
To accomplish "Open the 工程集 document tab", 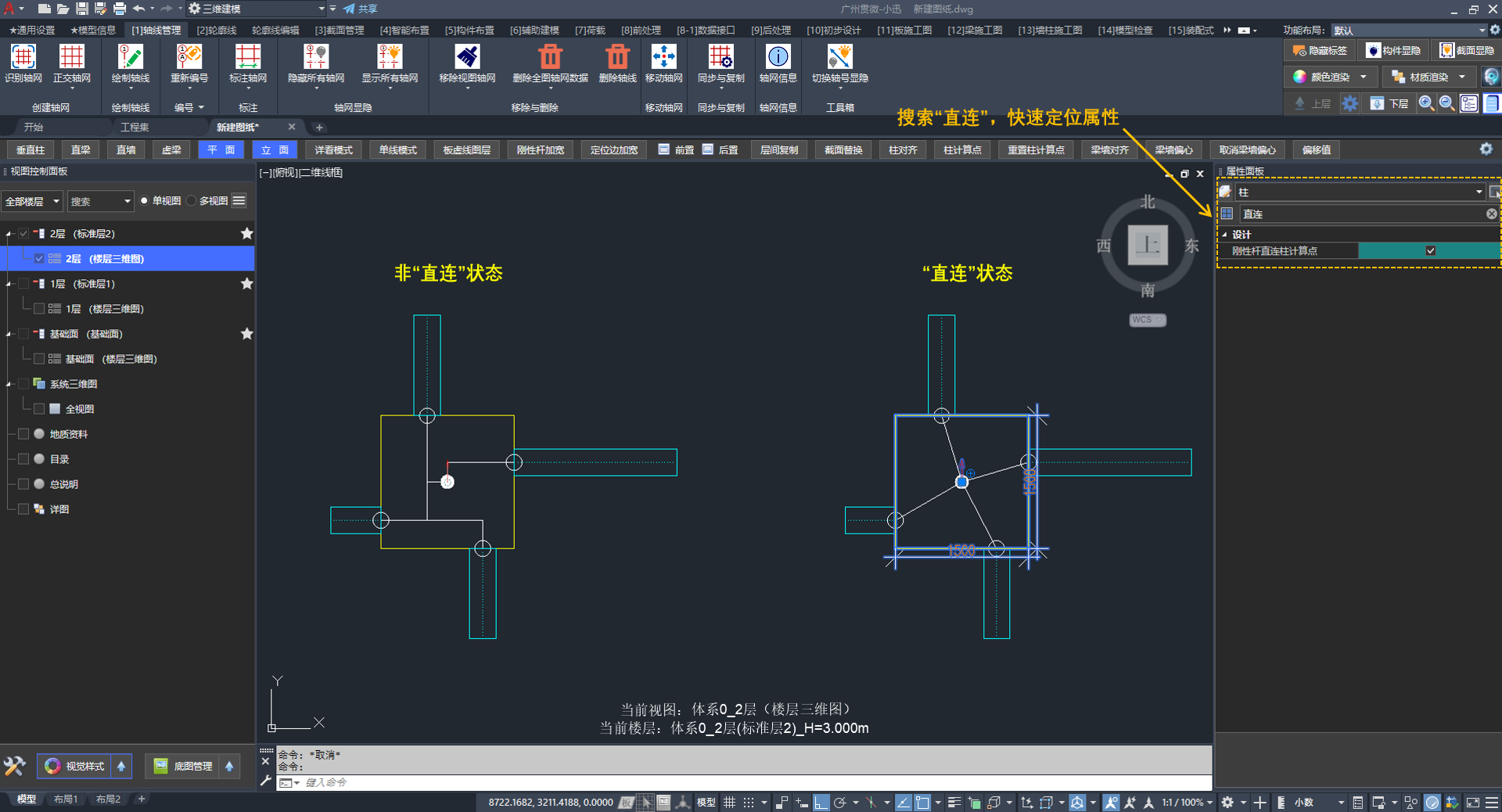I will pyautogui.click(x=135, y=127).
